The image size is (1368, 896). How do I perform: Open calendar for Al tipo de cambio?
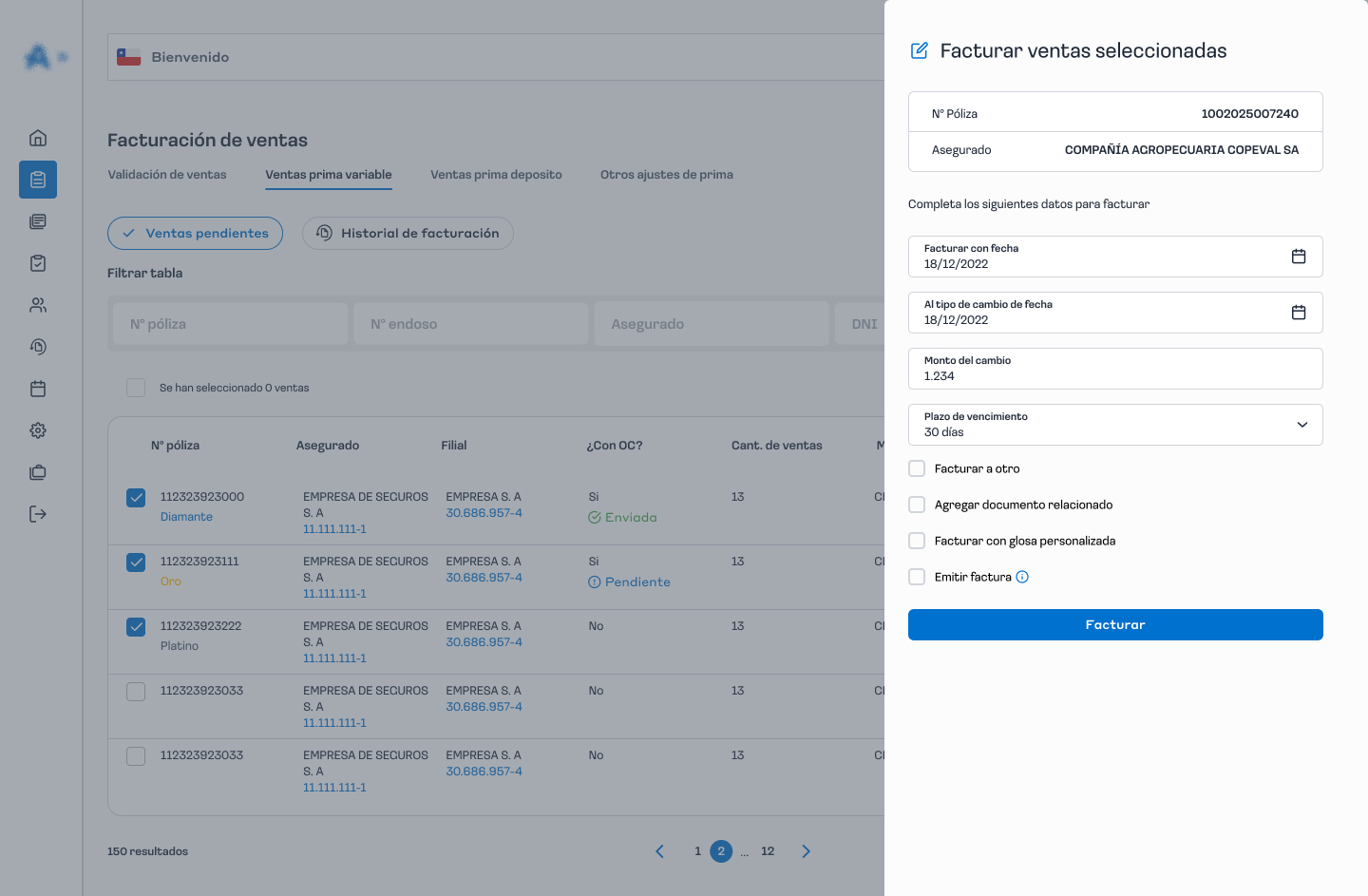point(1299,313)
